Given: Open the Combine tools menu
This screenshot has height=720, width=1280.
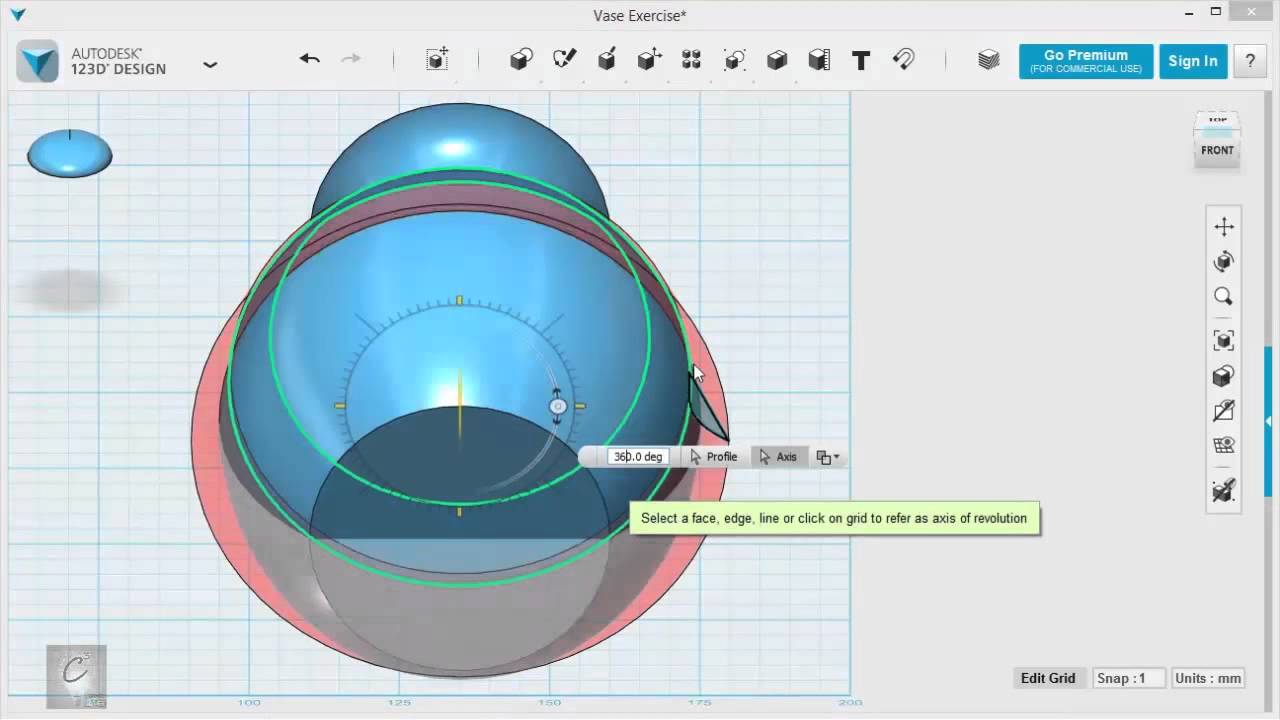Looking at the screenshot, I should [776, 60].
